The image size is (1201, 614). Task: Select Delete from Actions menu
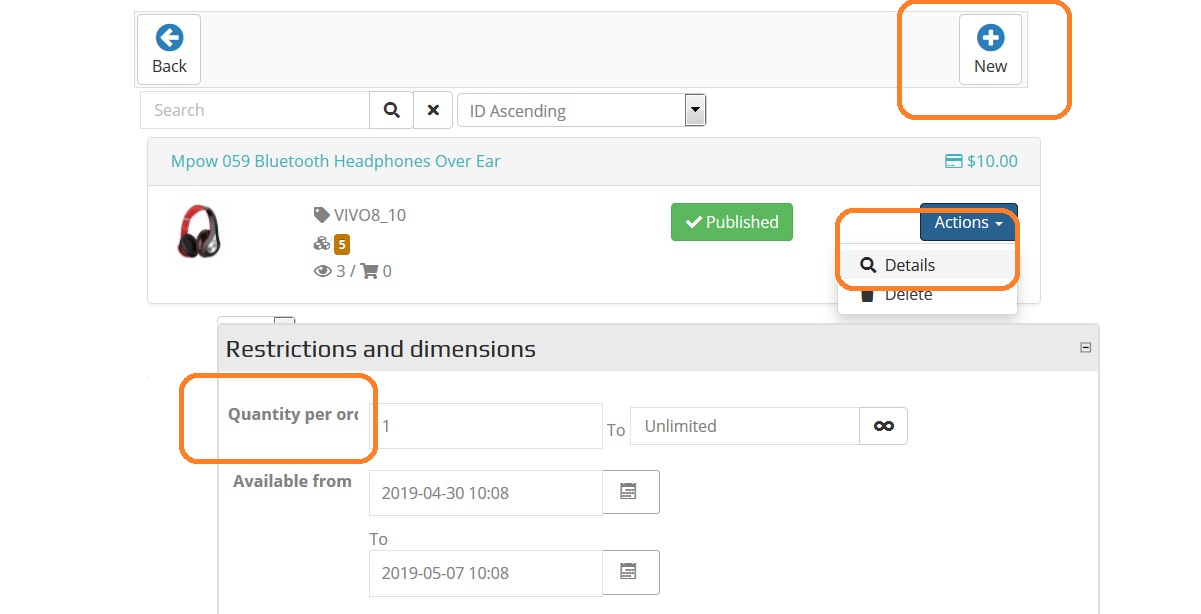[x=908, y=295]
